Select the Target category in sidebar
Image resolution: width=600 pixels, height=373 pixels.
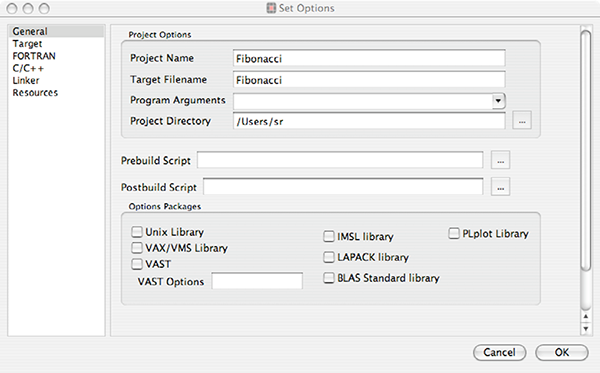coord(27,44)
